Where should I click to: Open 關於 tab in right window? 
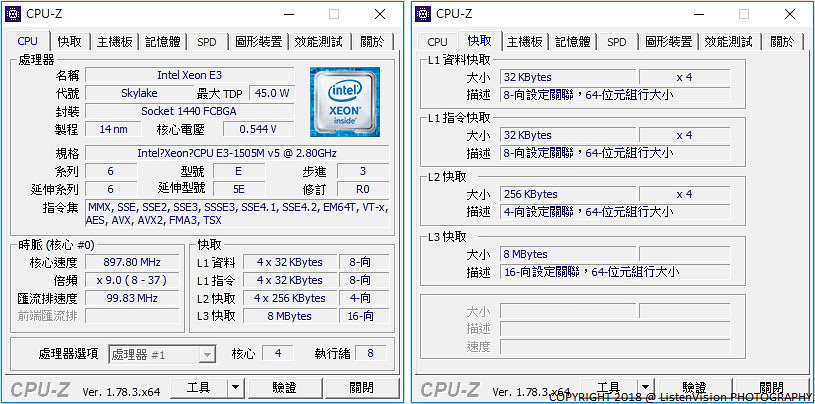point(782,42)
